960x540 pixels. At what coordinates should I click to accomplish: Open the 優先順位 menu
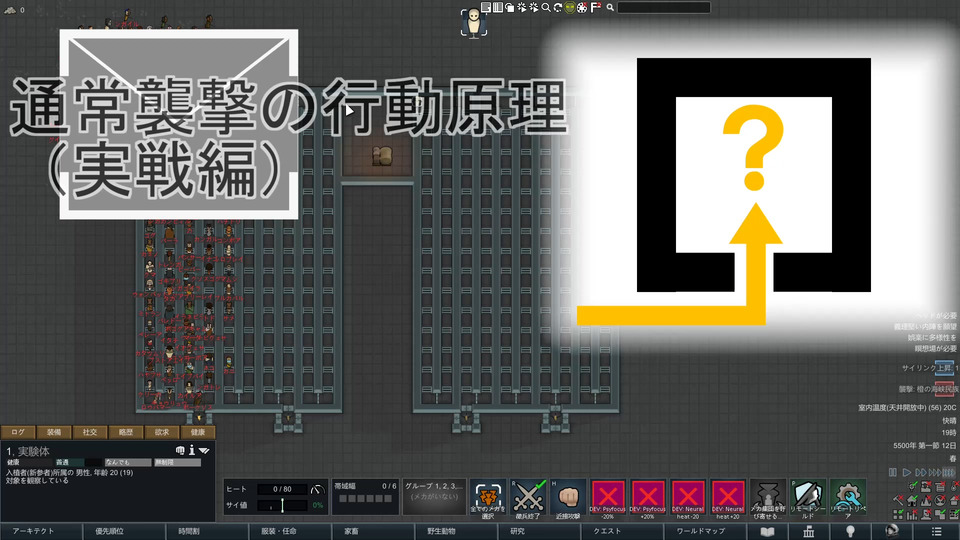click(124, 531)
